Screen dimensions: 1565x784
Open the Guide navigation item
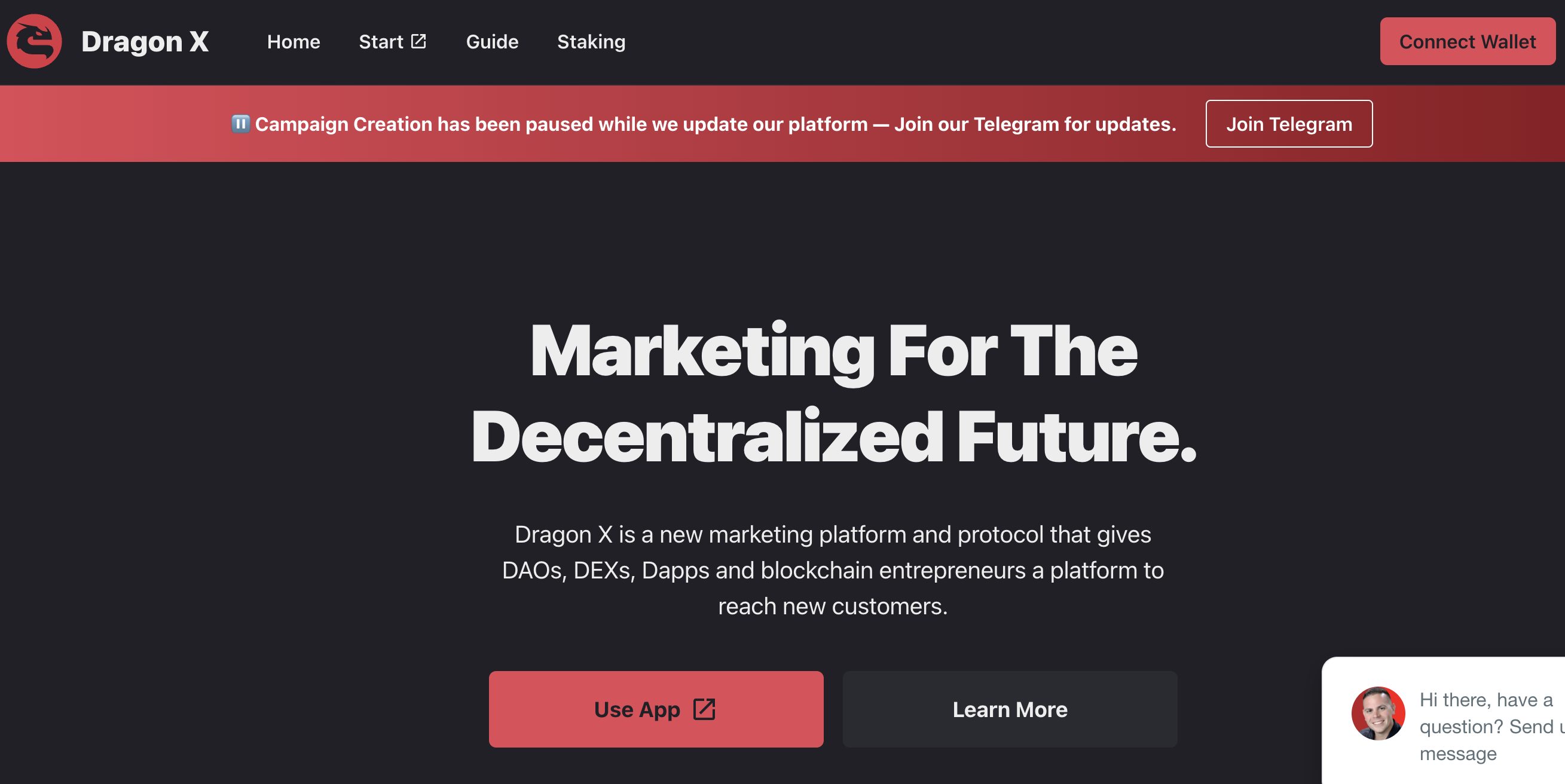[x=492, y=41]
